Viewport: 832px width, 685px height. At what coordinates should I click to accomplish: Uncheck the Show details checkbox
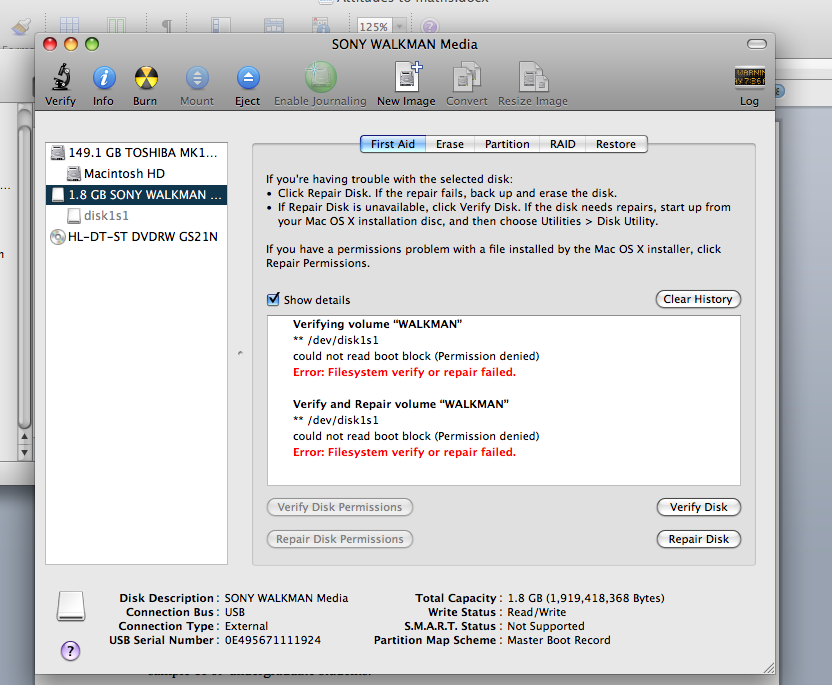[x=273, y=299]
